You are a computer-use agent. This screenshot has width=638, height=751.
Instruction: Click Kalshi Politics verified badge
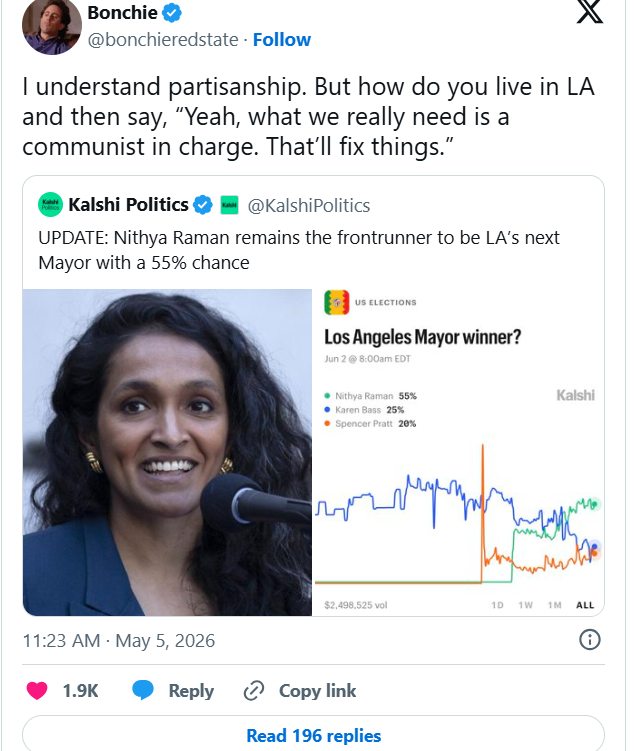pyautogui.click(x=203, y=205)
